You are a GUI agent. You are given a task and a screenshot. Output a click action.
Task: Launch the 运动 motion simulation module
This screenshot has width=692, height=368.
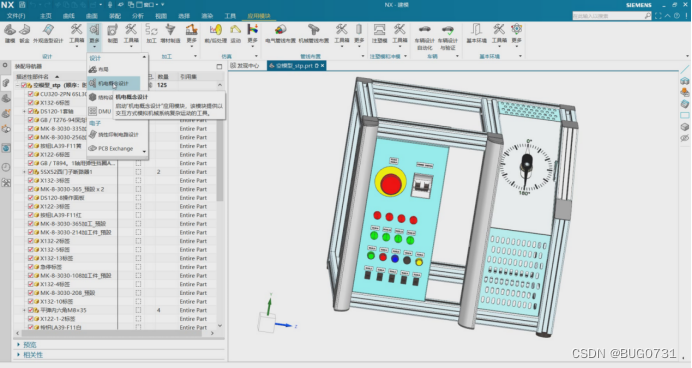(236, 34)
